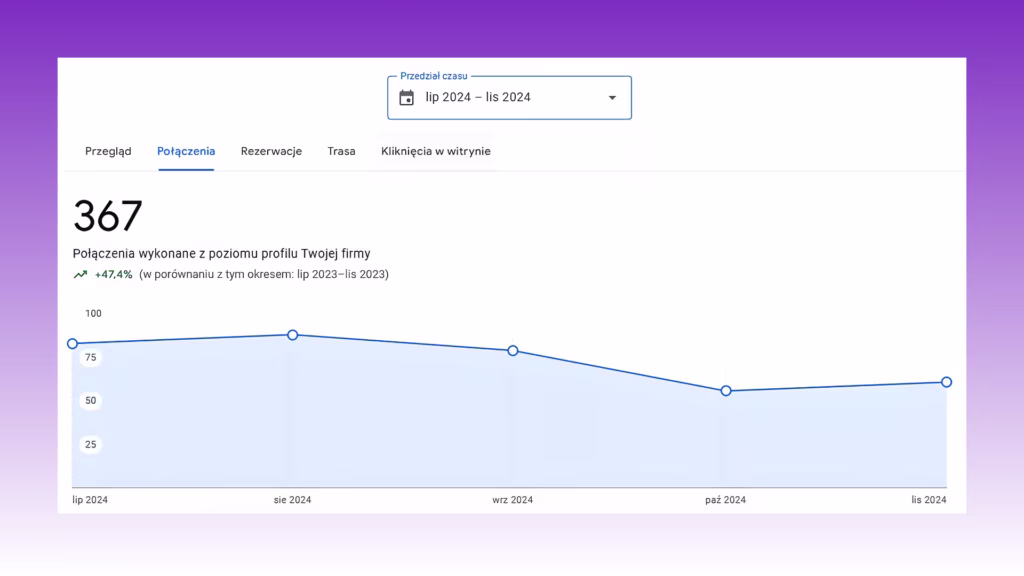This screenshot has width=1024, height=576.
Task: Click the 'sie 2024' x-axis label
Action: click(x=293, y=500)
